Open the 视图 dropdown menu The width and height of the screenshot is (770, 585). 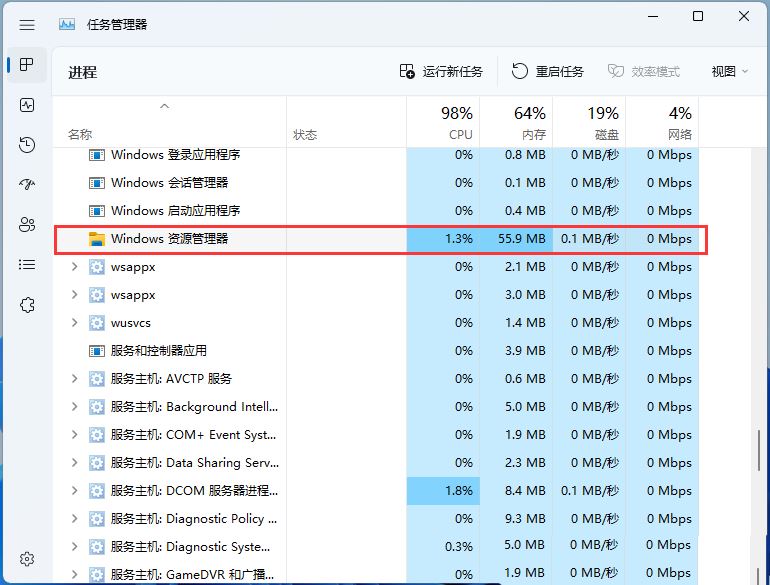pos(730,72)
